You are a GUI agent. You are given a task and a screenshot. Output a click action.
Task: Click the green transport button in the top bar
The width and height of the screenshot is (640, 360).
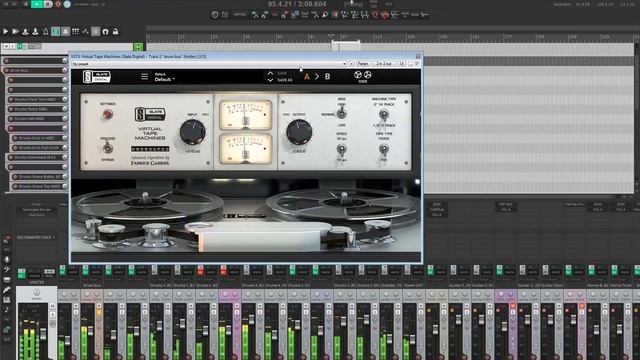(x=37, y=4)
